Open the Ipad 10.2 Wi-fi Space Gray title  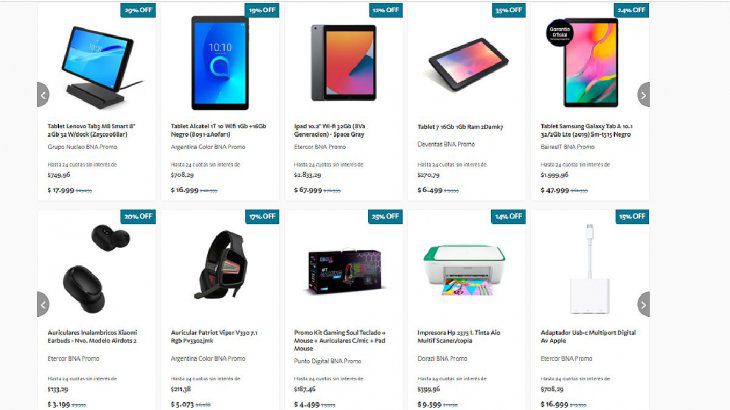click(x=330, y=130)
